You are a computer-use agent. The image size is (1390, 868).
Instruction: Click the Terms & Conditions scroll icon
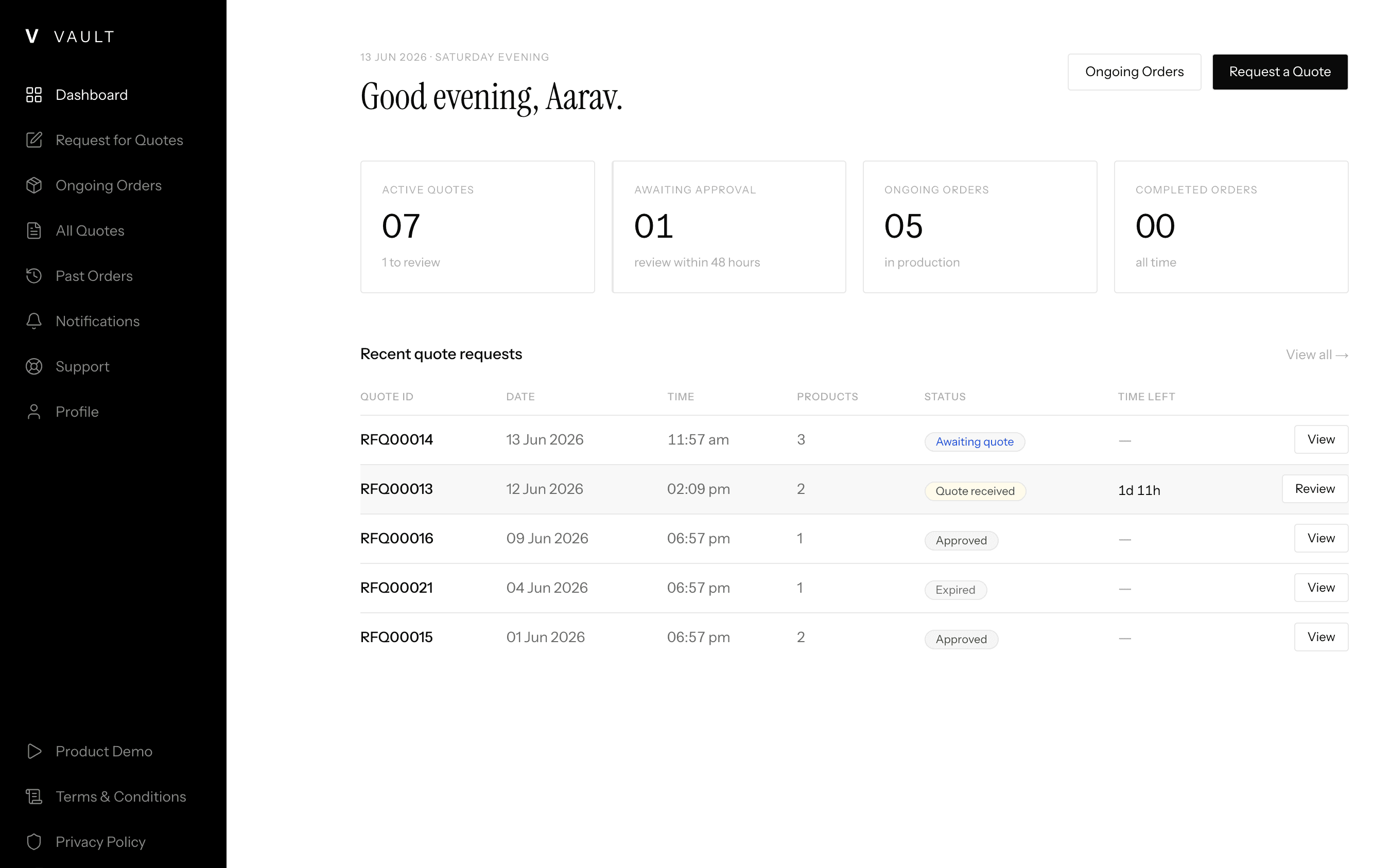coord(34,797)
